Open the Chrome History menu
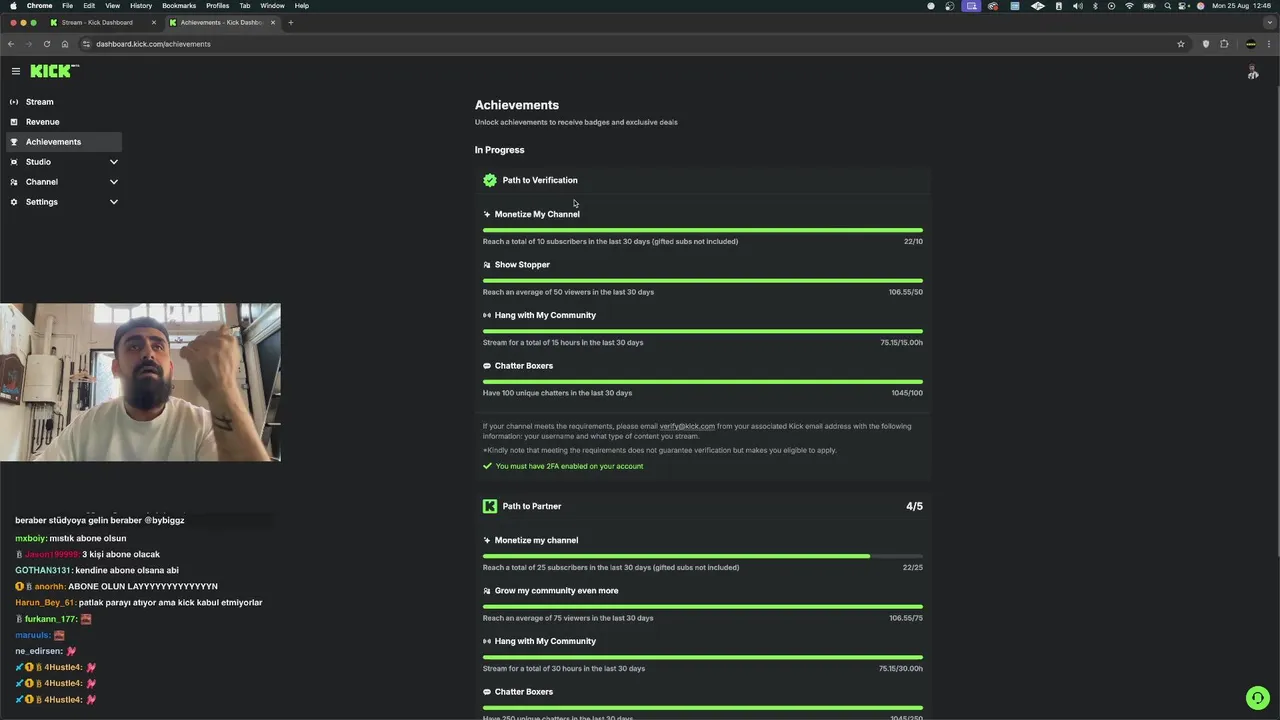The image size is (1280, 720). coord(141,6)
